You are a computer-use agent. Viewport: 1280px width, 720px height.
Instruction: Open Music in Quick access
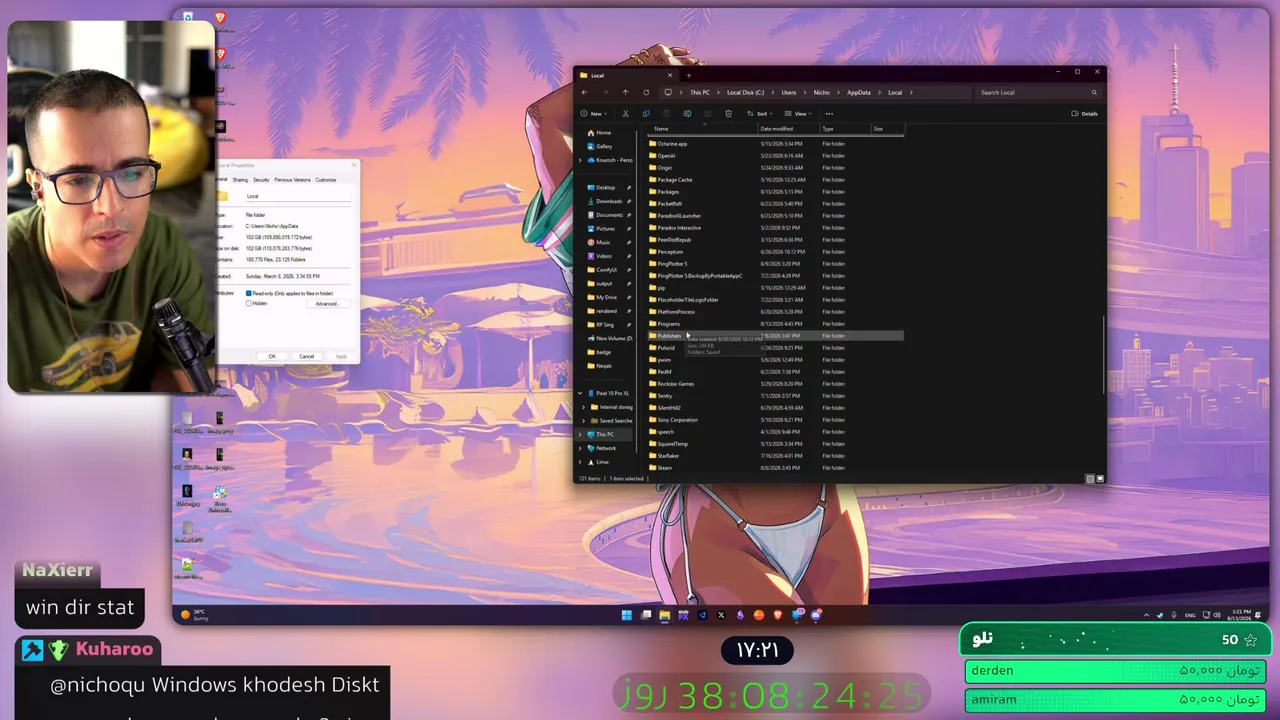pyautogui.click(x=600, y=242)
